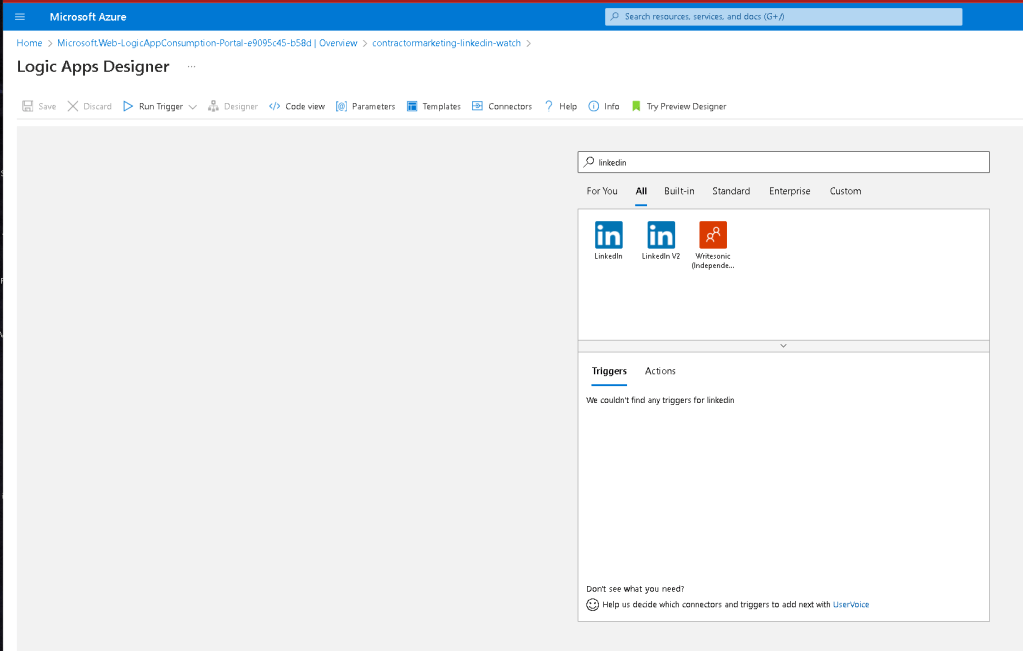Switch to the Custom tab
The image size is (1023, 651).
(x=846, y=191)
